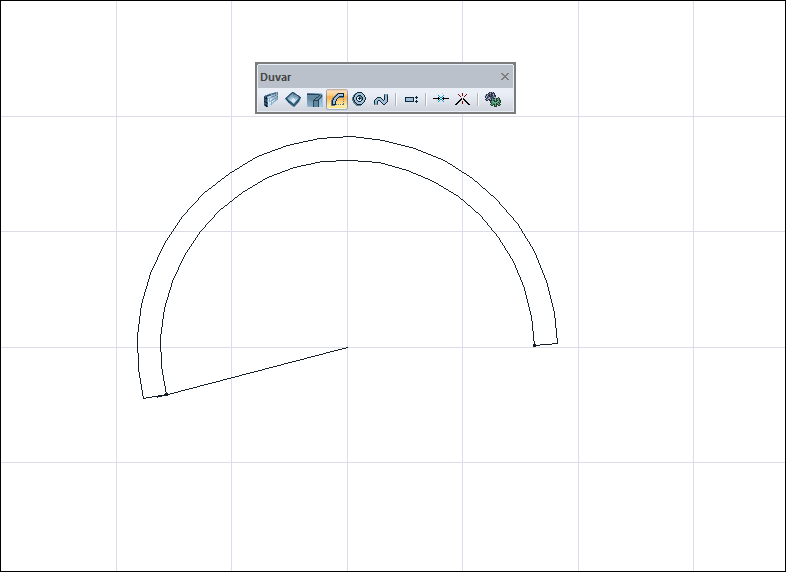Click the left end cap of the wall
Viewport: 786px width, 572px height.
pos(154,396)
